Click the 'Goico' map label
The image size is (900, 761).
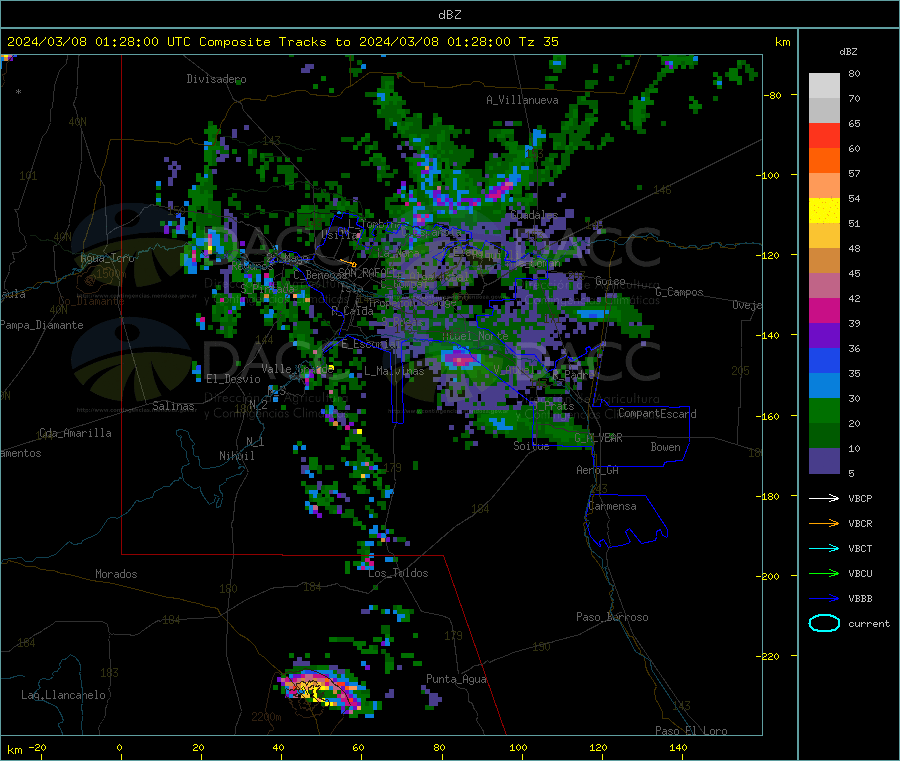[x=610, y=281]
